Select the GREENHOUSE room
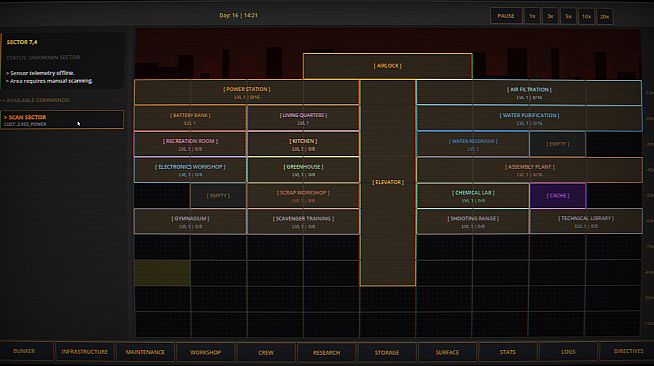Image resolution: width=654 pixels, height=366 pixels. point(303,170)
